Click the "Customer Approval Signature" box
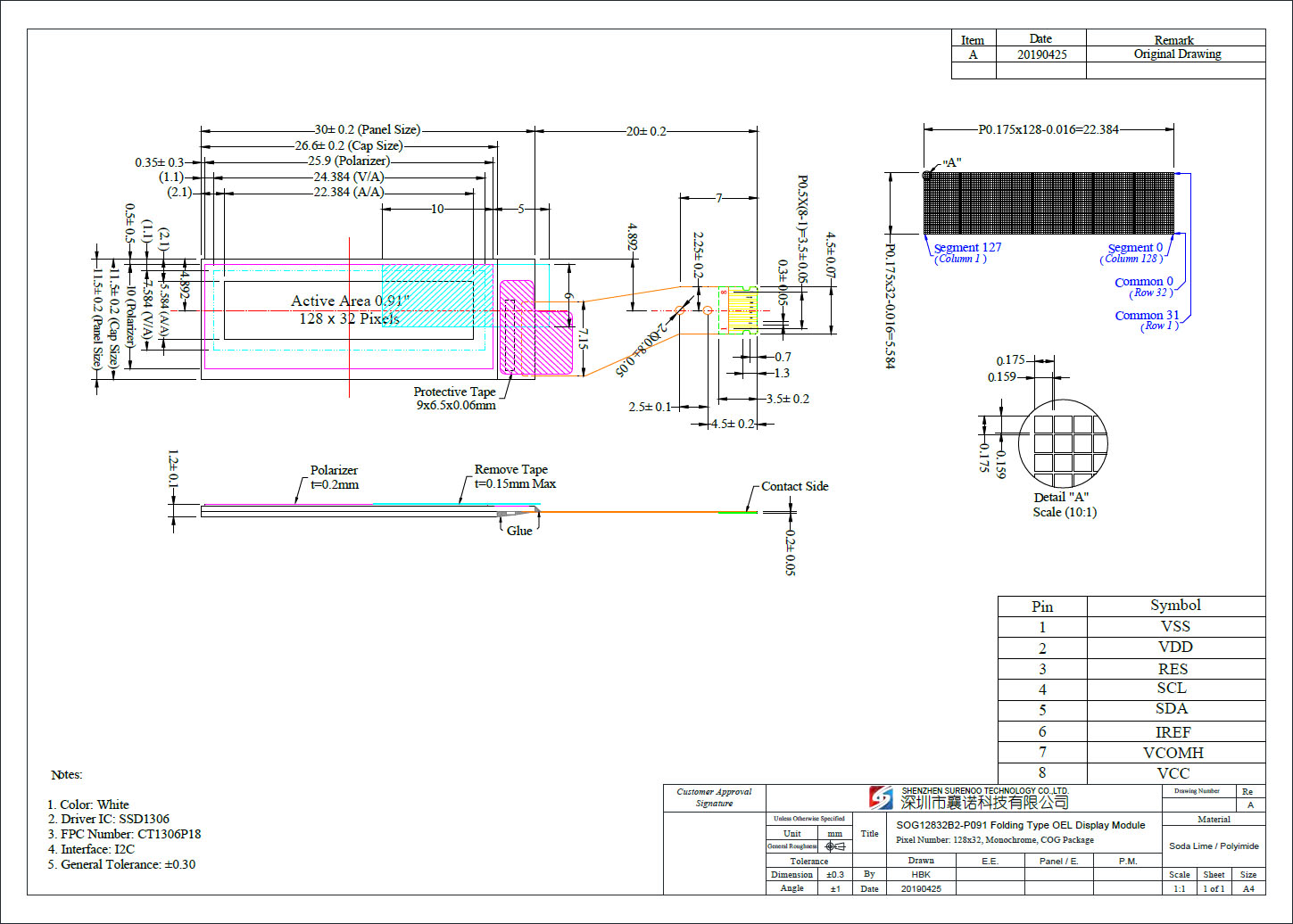1293x924 pixels. (x=714, y=797)
